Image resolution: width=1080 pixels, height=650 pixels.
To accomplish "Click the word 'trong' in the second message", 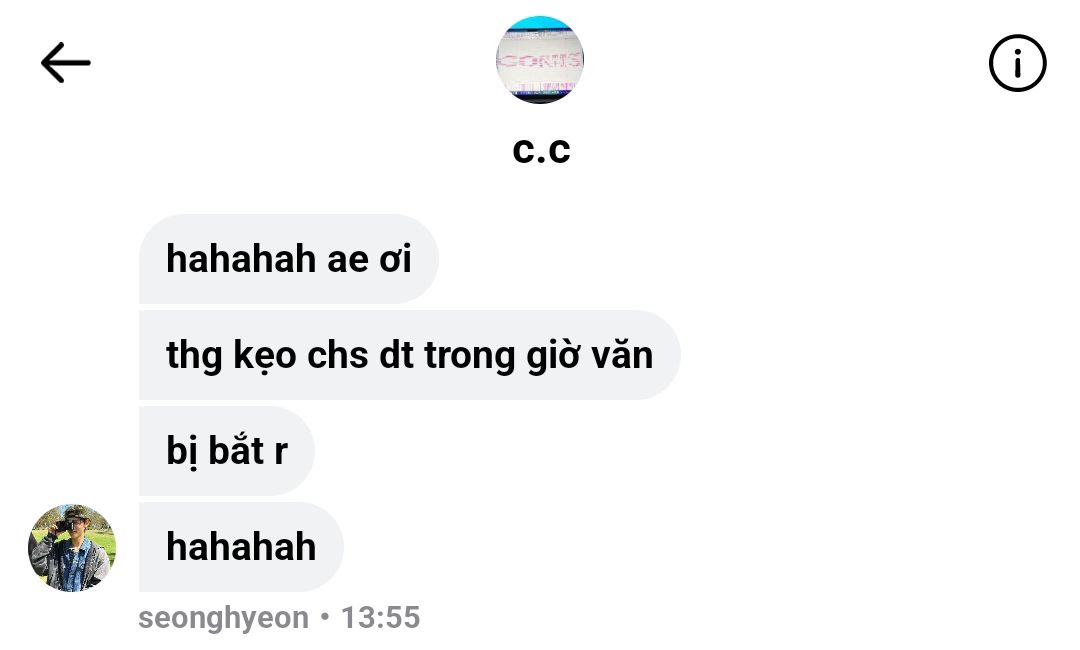I will (x=470, y=357).
